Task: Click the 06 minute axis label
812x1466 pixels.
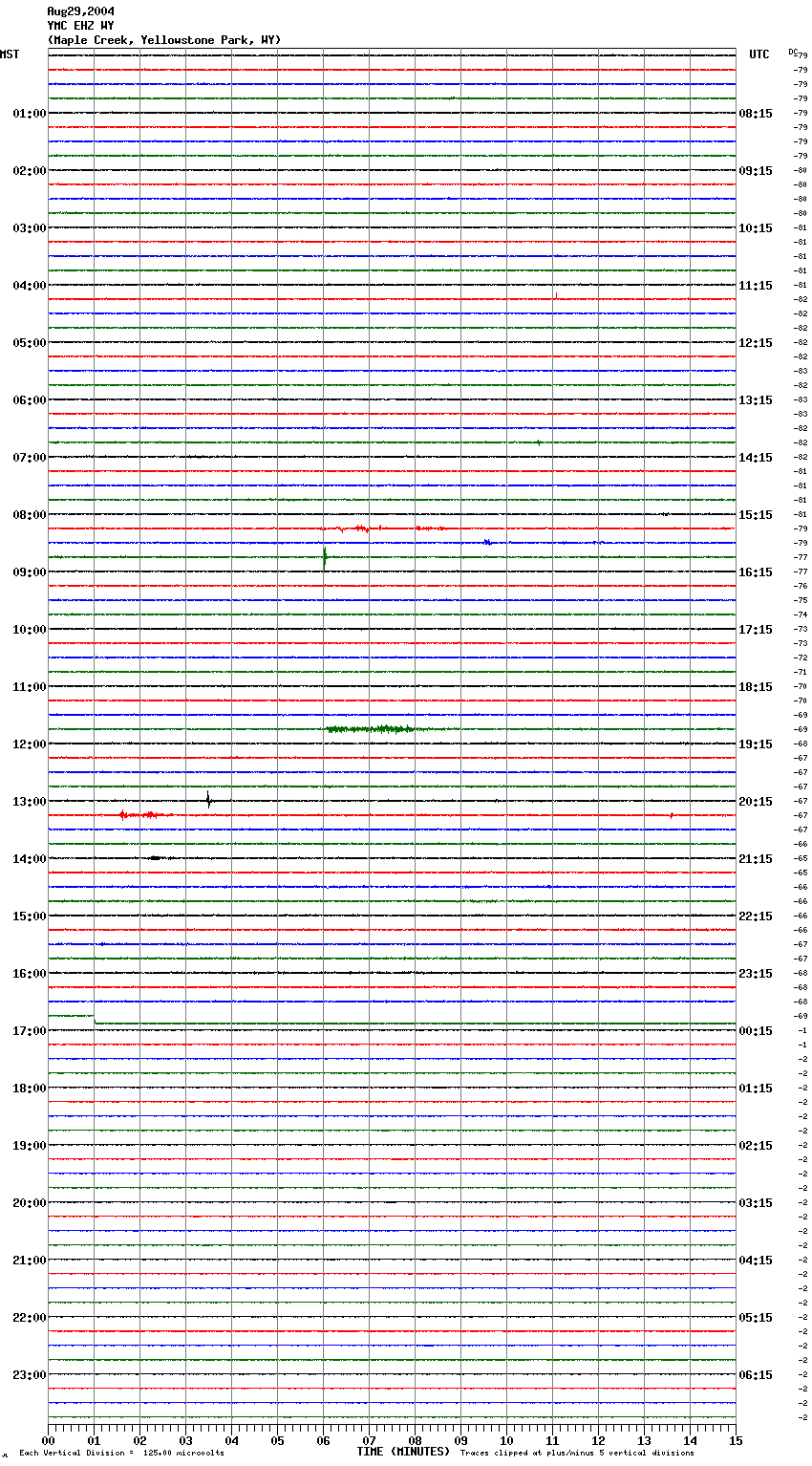Action: [x=323, y=1441]
